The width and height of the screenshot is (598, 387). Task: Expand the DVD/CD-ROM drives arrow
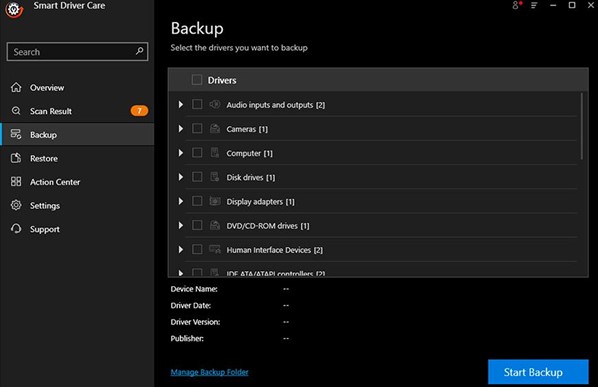(181, 226)
